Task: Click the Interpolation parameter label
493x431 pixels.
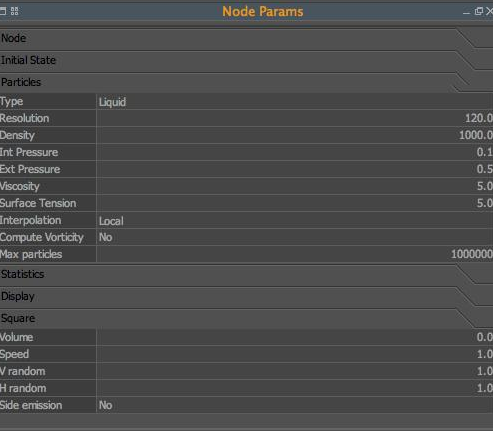Action: pyautogui.click(x=31, y=220)
